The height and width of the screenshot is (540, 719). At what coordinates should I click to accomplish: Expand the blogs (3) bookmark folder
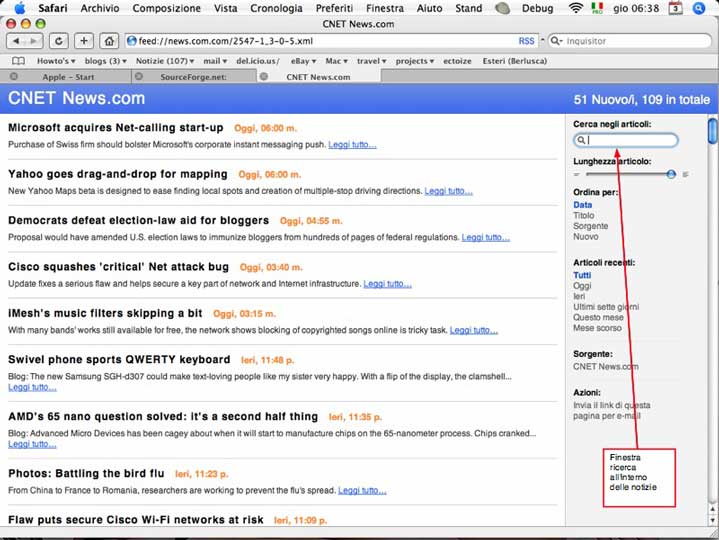pos(105,61)
